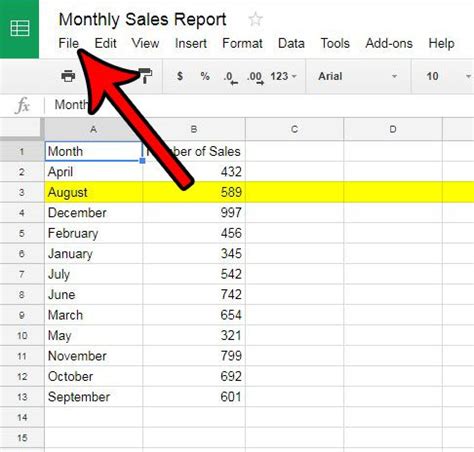This screenshot has width=474, height=452.
Task: Select the cell with value 742
Action: click(194, 295)
